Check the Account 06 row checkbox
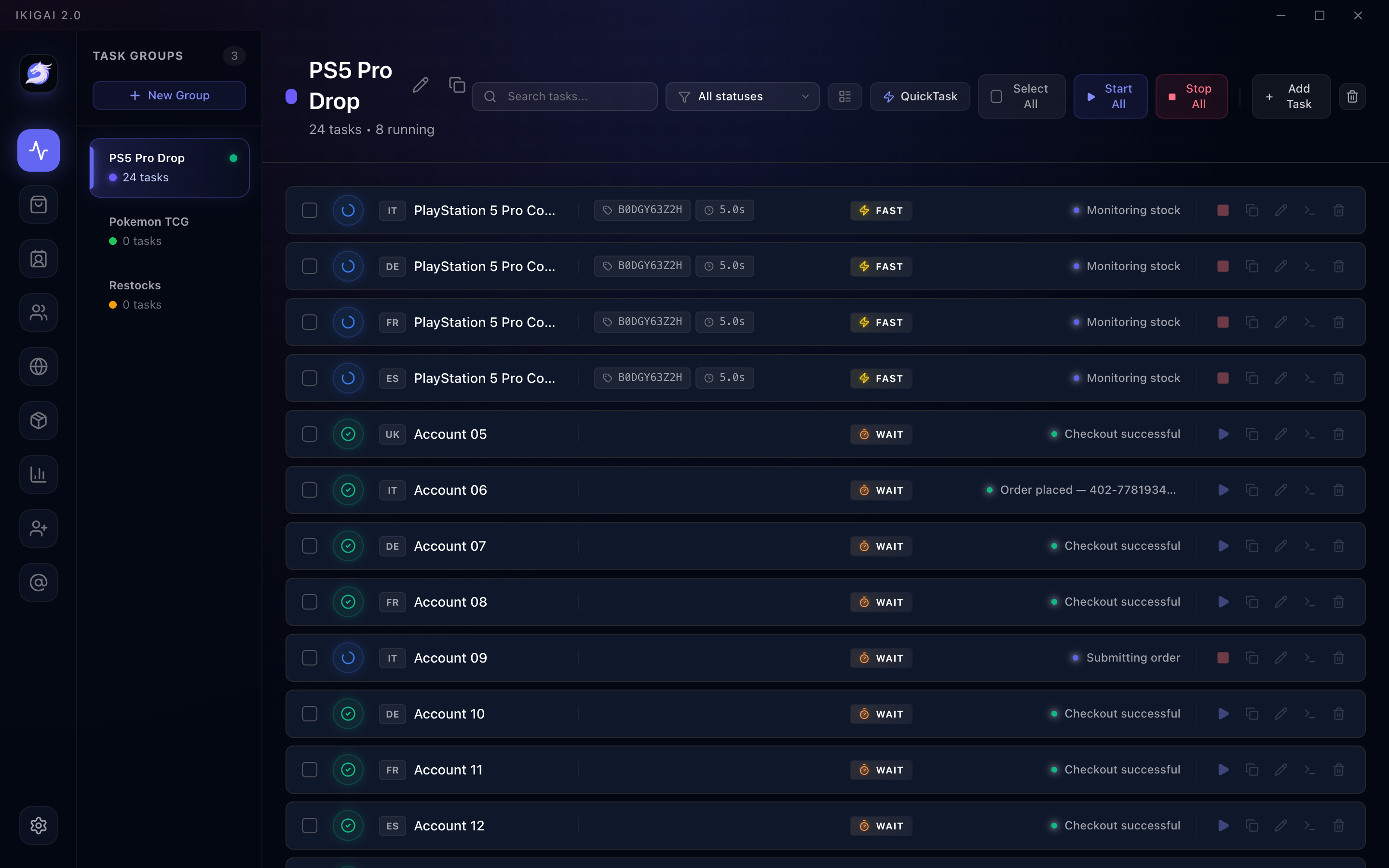 pyautogui.click(x=309, y=489)
